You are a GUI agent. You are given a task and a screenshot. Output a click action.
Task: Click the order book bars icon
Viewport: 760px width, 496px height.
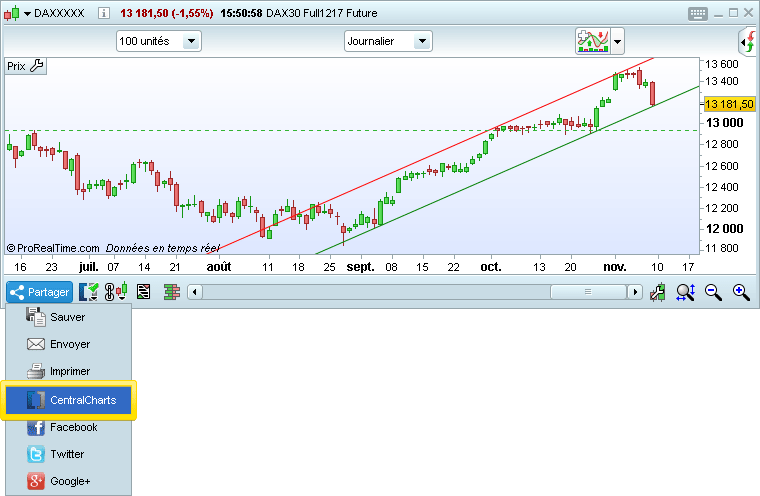(171, 292)
